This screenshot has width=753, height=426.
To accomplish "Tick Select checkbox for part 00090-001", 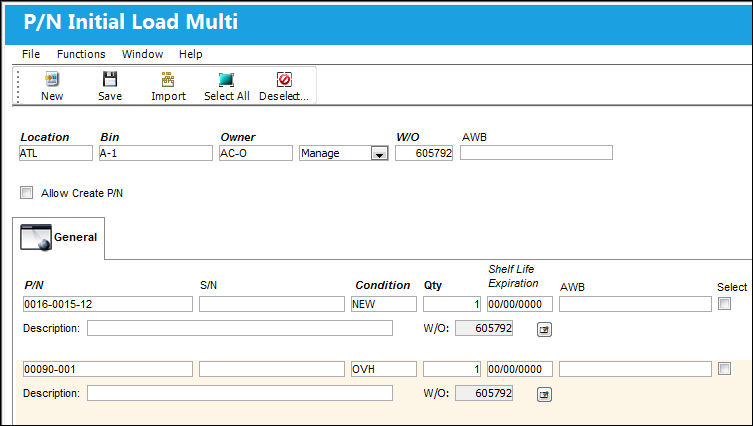I will 724,369.
